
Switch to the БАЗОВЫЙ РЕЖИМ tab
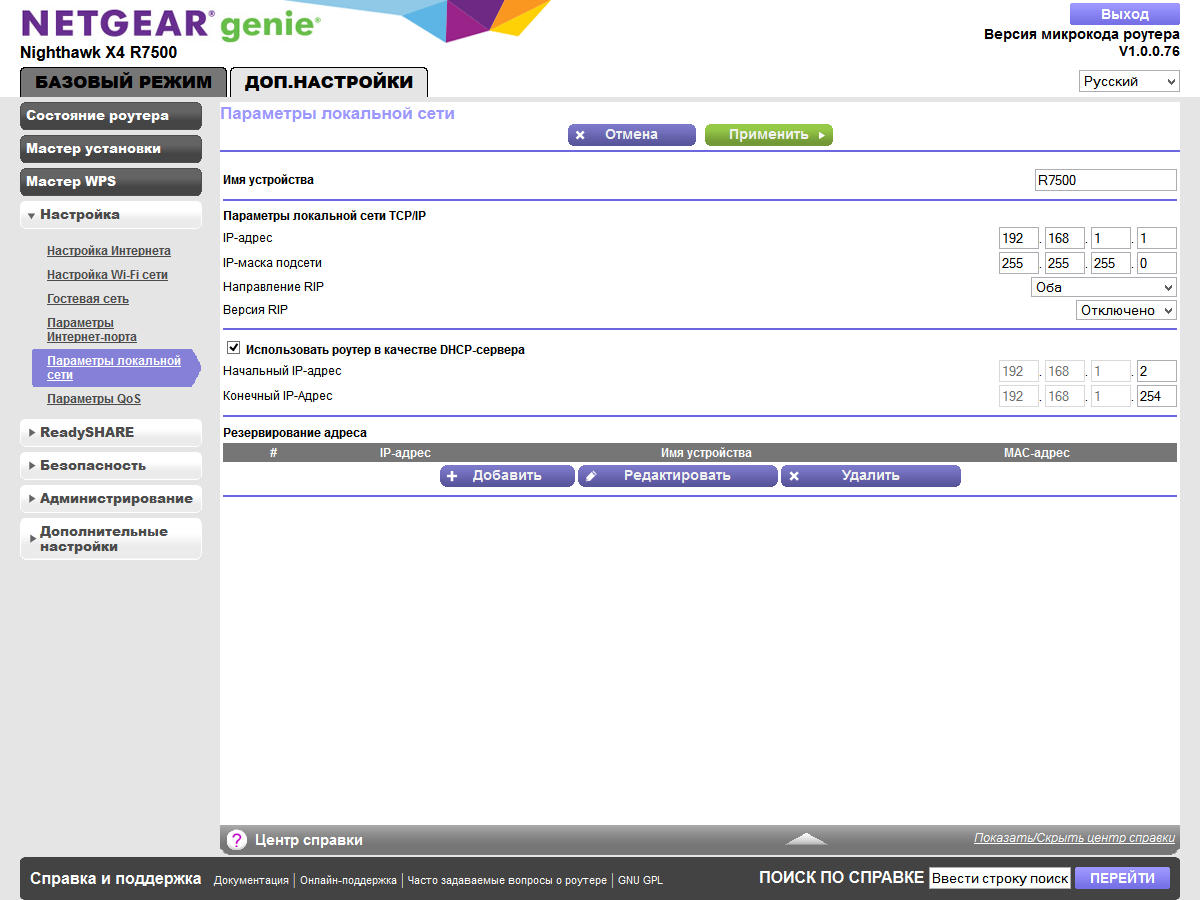click(123, 82)
